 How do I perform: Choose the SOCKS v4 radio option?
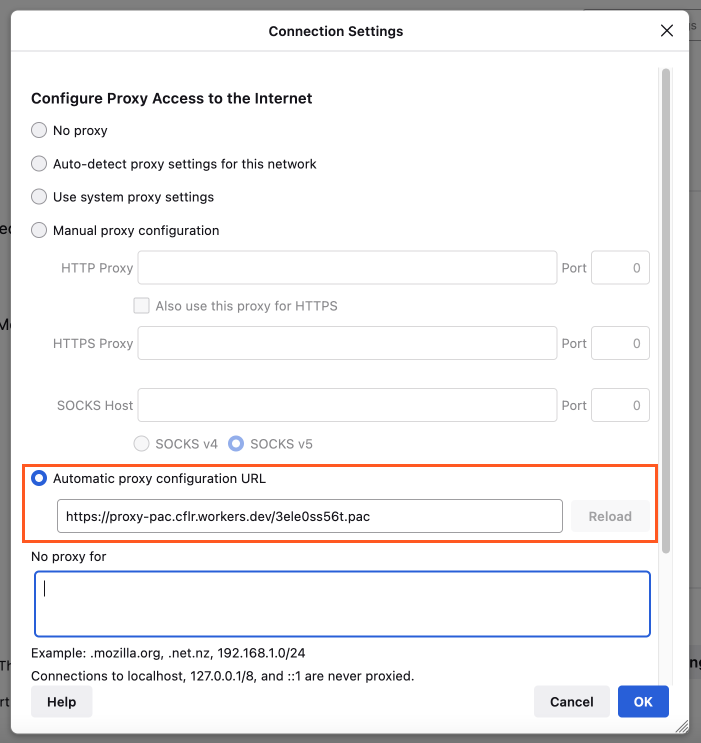pyautogui.click(x=142, y=443)
